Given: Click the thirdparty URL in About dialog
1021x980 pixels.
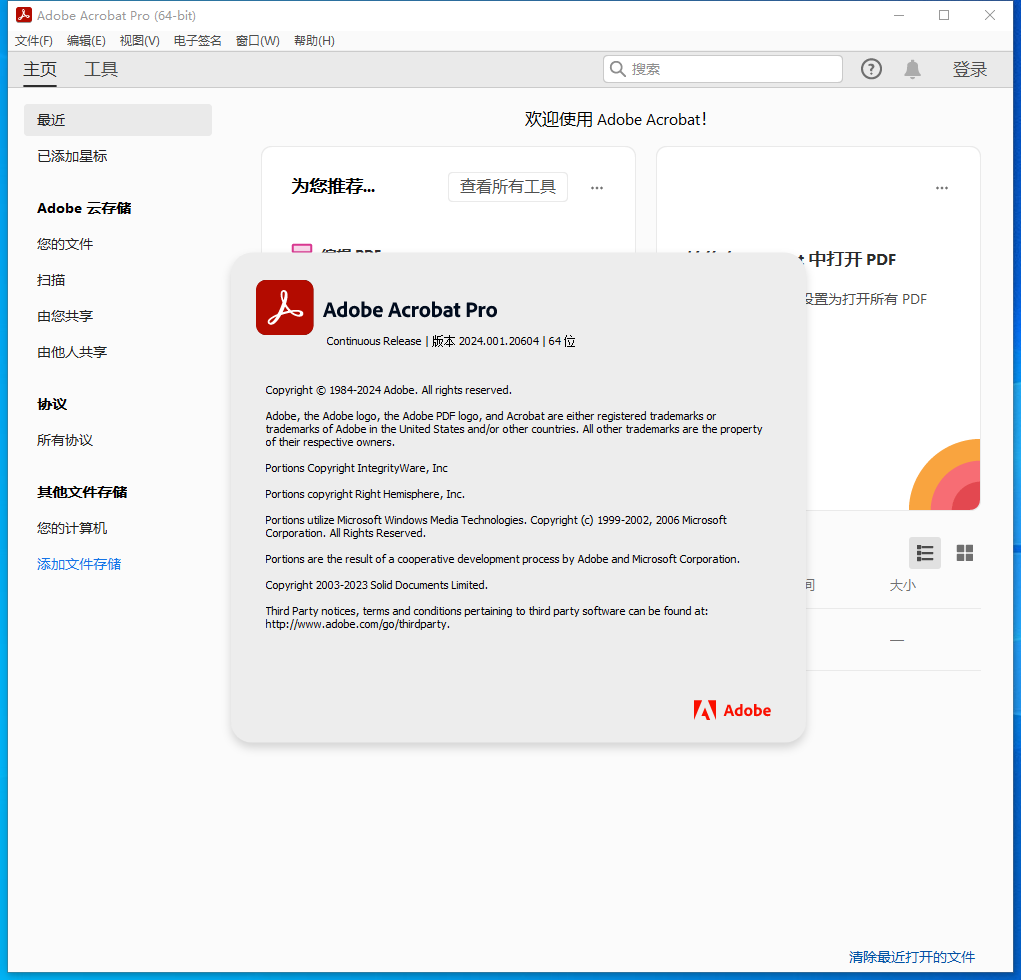Looking at the screenshot, I should point(357,624).
